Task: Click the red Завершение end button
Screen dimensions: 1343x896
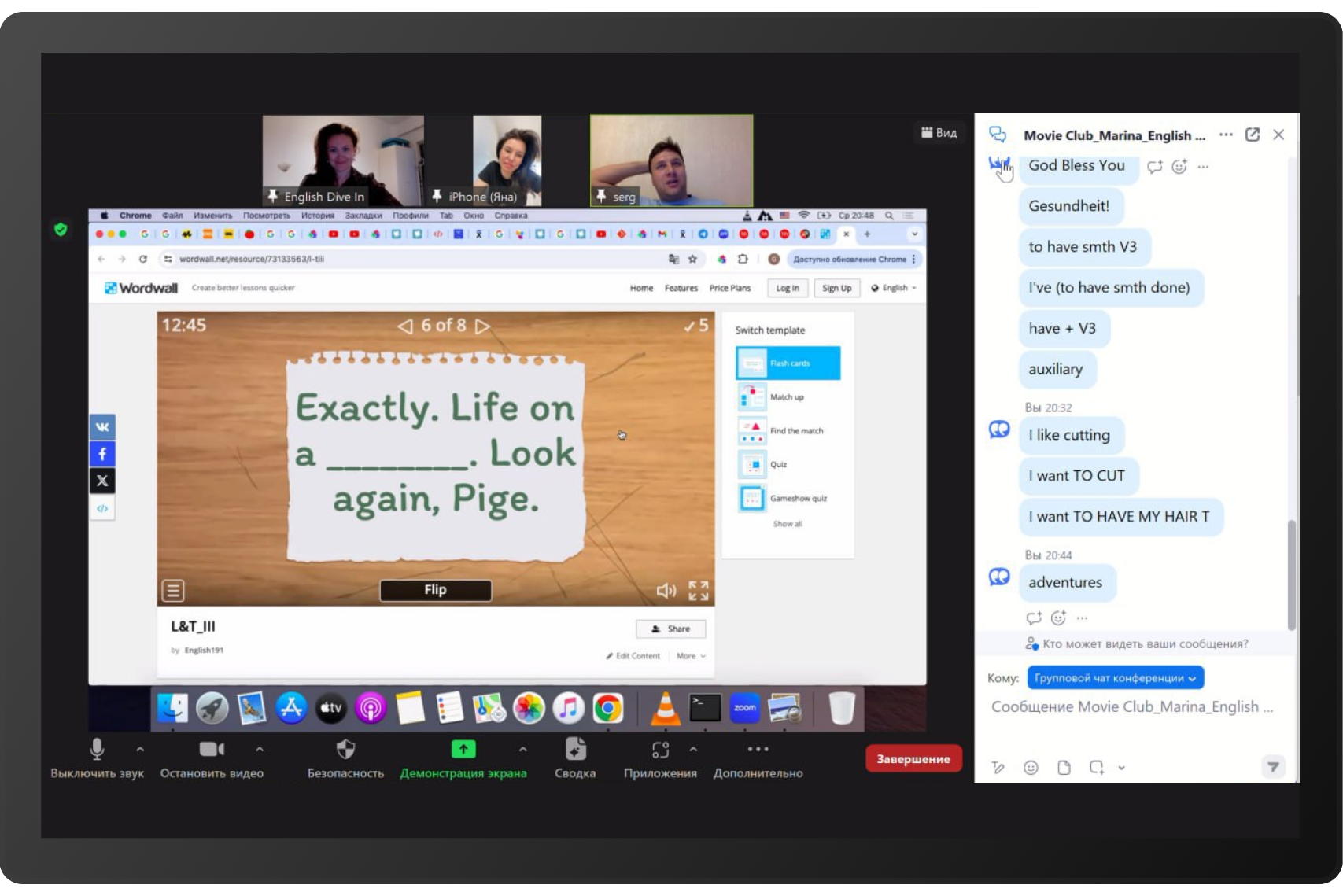Action: pyautogui.click(x=913, y=759)
